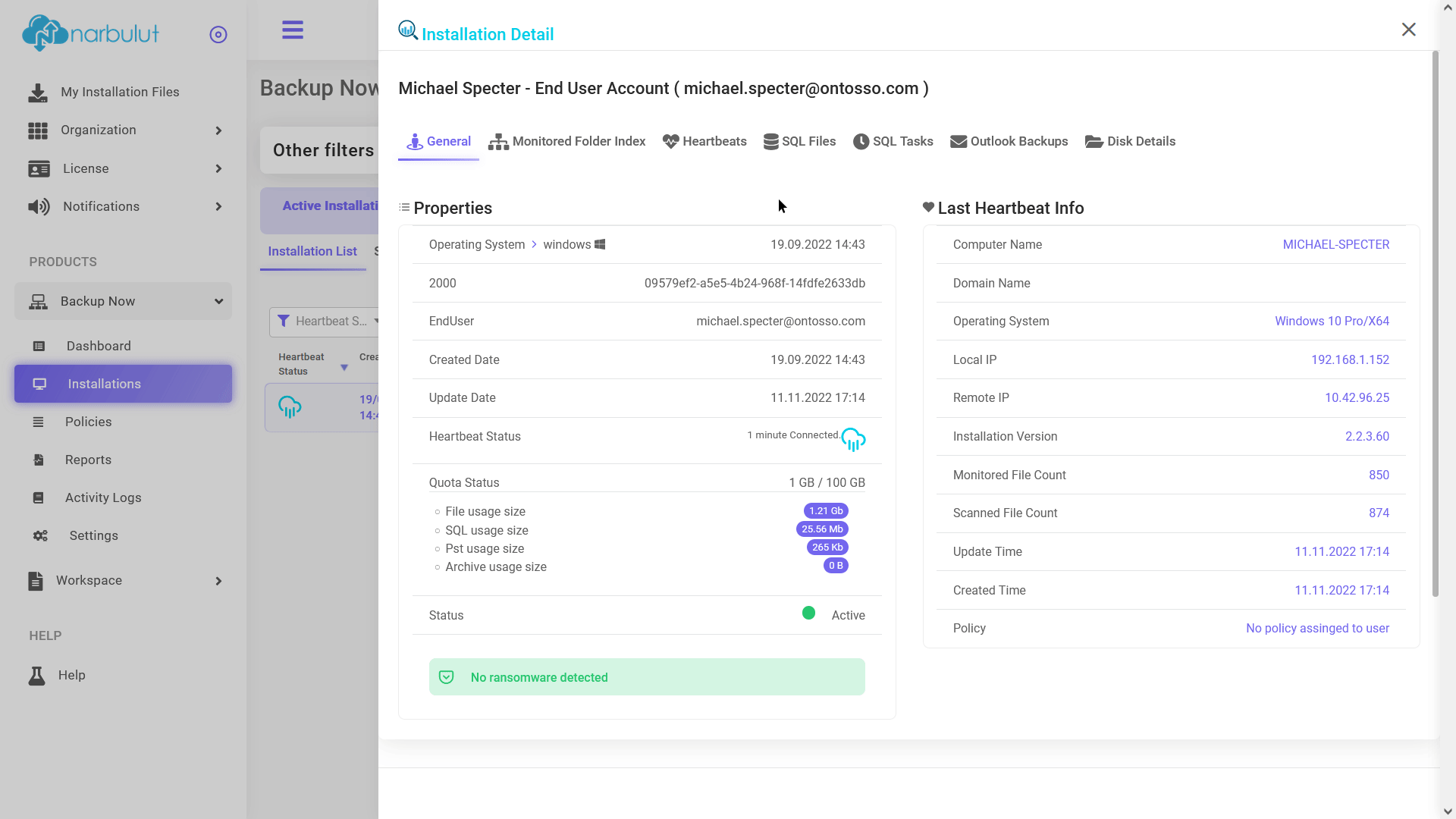Click installation version 2.2.3.60
This screenshot has height=819, width=1456.
point(1367,436)
